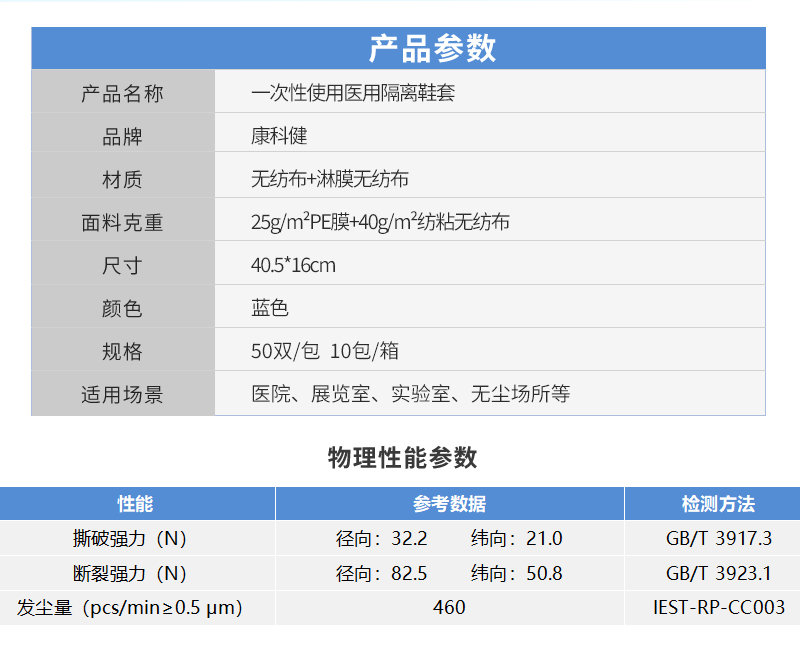Select the 性能 column header

point(136,503)
